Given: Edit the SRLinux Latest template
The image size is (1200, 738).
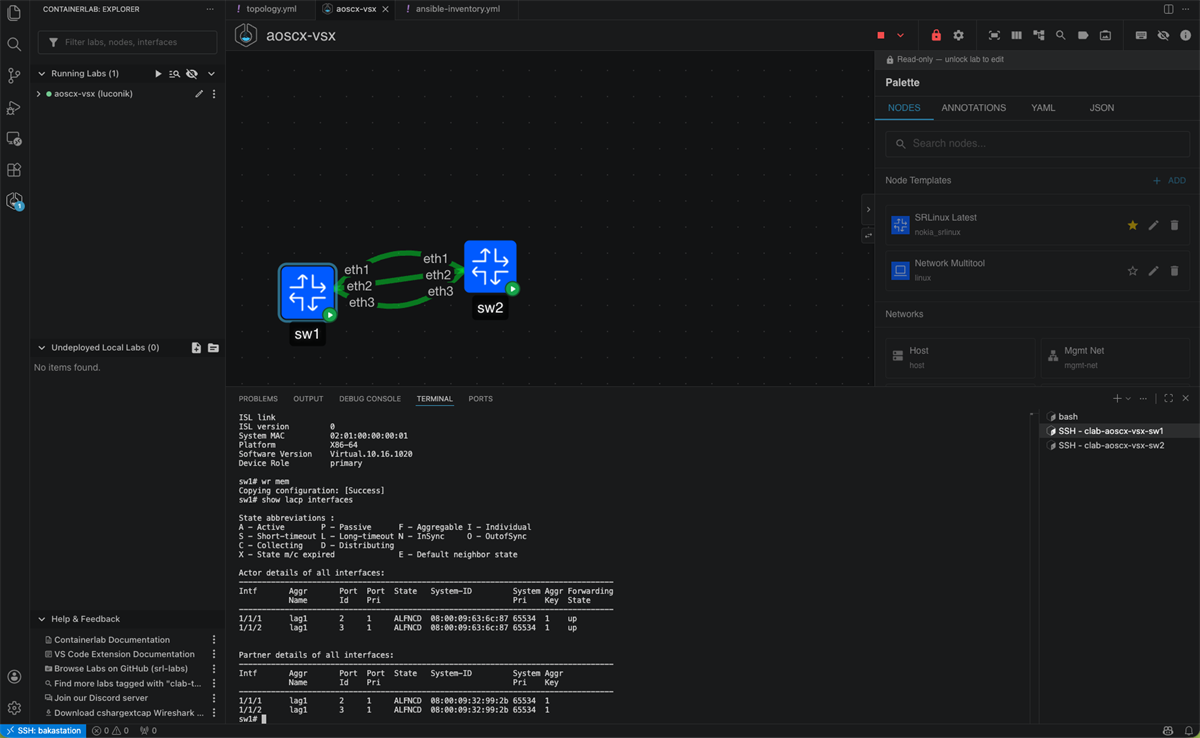Looking at the screenshot, I should [1154, 226].
